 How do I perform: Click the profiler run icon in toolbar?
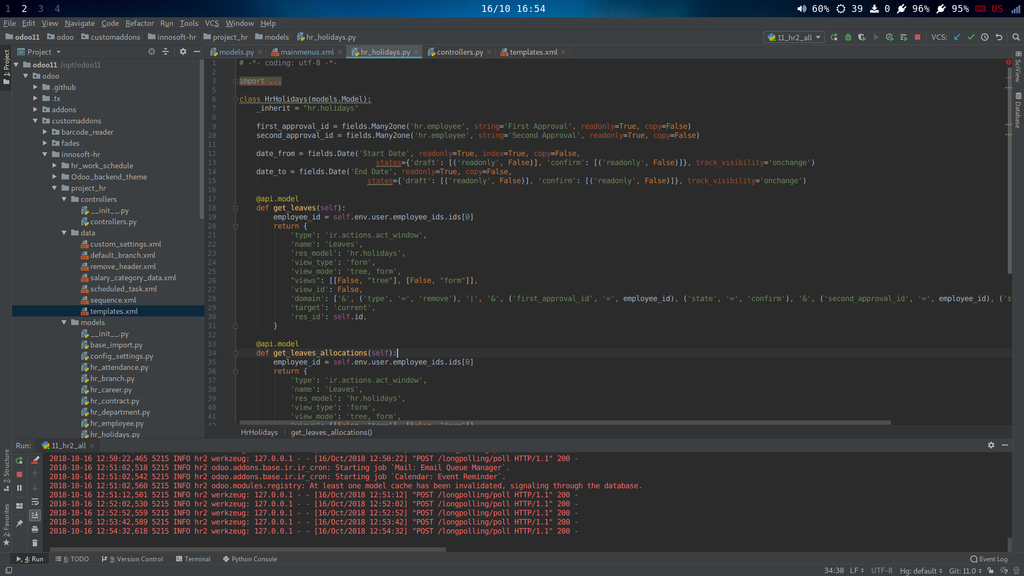[x=889, y=37]
